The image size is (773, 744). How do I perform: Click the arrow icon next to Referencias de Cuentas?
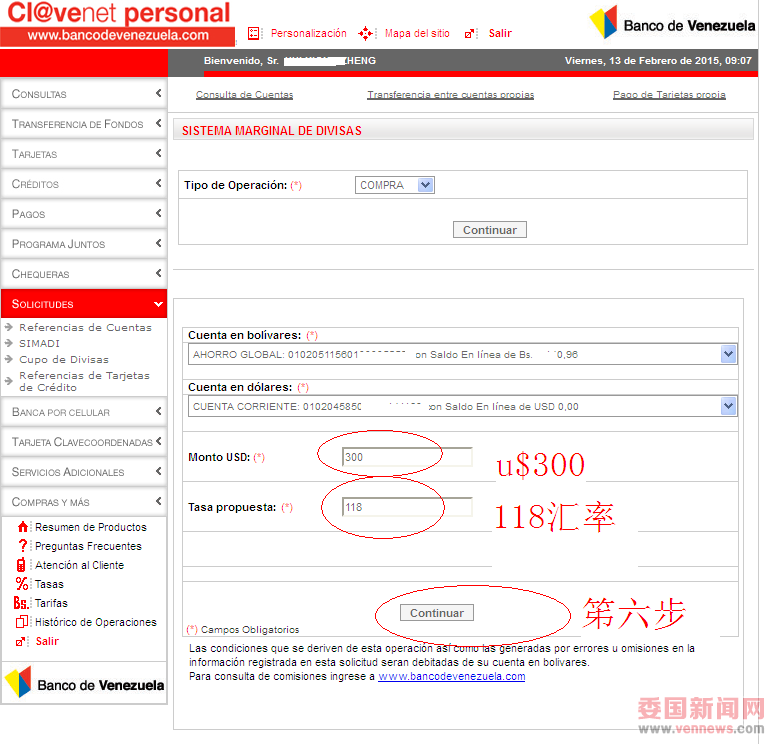[8, 327]
